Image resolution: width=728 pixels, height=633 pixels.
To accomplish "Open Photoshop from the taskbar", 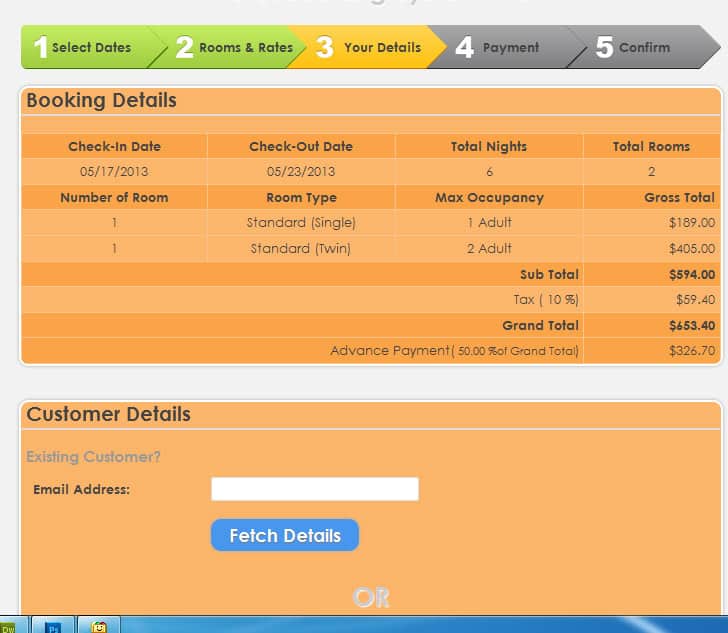I will 53,626.
